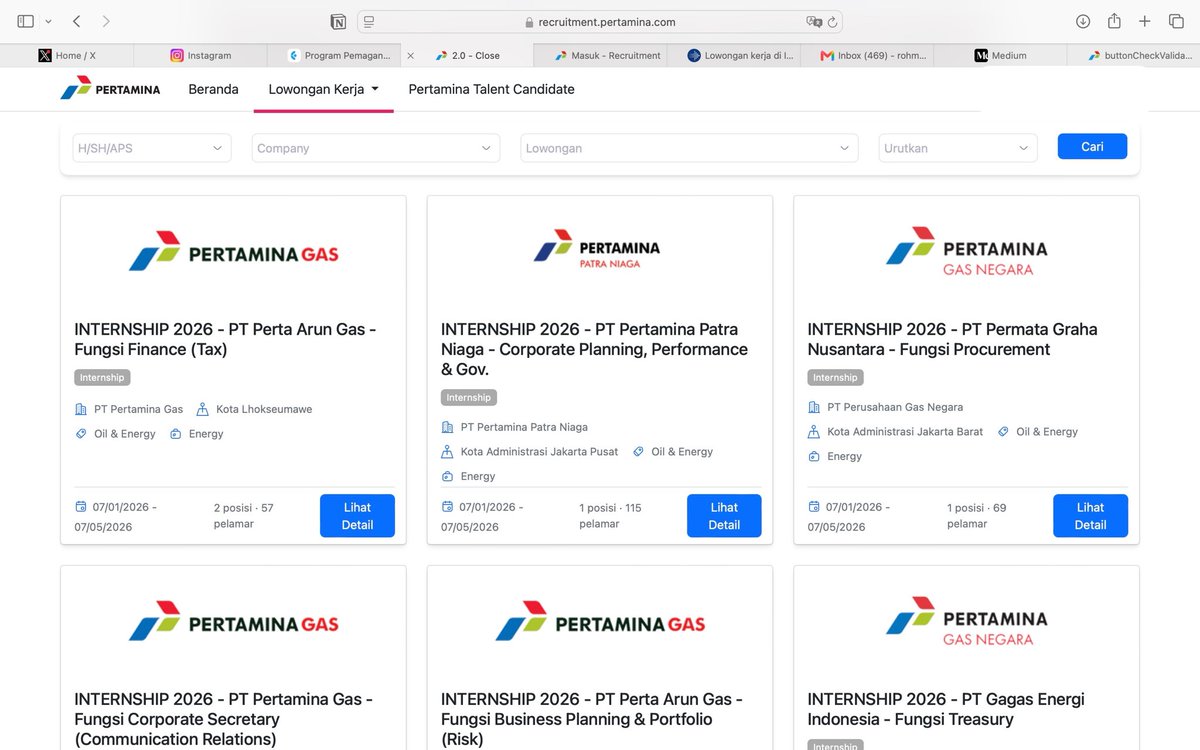Click Lihat Detail for Finance (Tax) internship
Viewport: 1200px width, 750px height.
click(x=357, y=516)
